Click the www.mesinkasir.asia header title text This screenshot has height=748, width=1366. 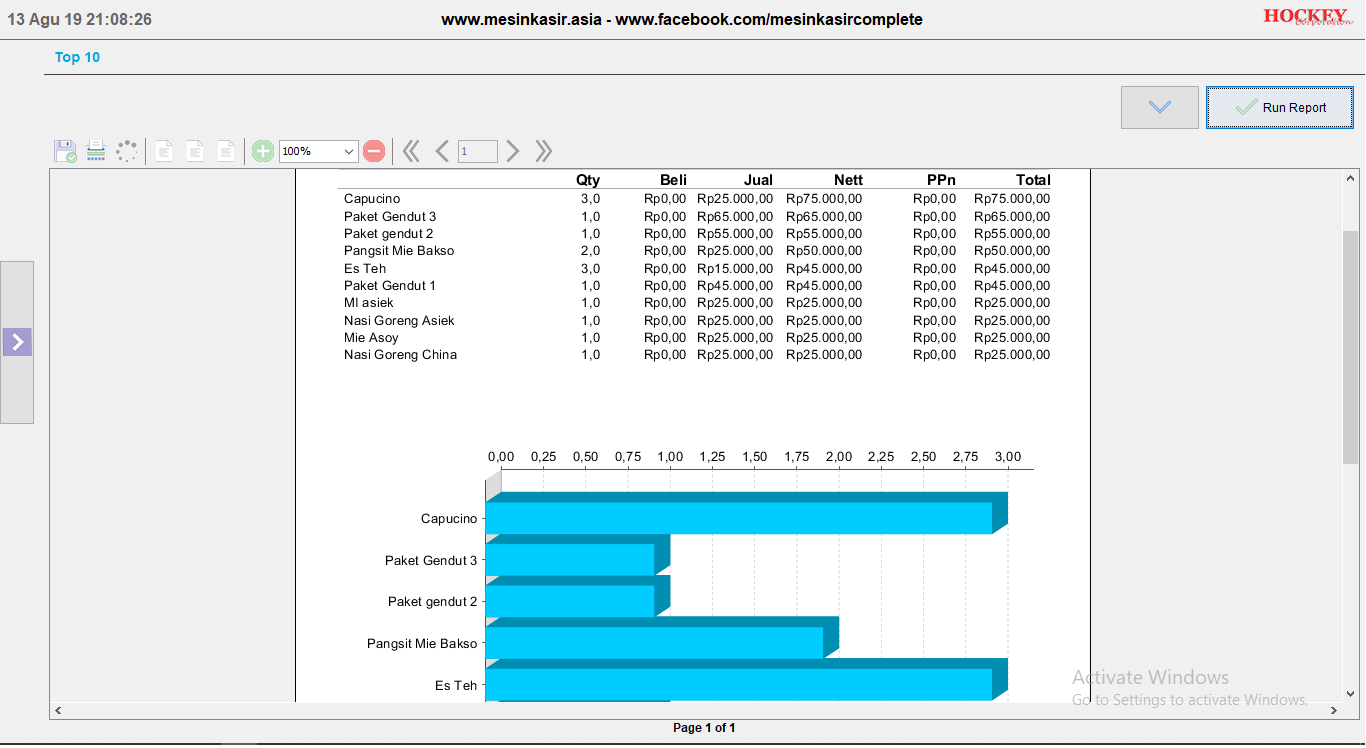[x=682, y=19]
